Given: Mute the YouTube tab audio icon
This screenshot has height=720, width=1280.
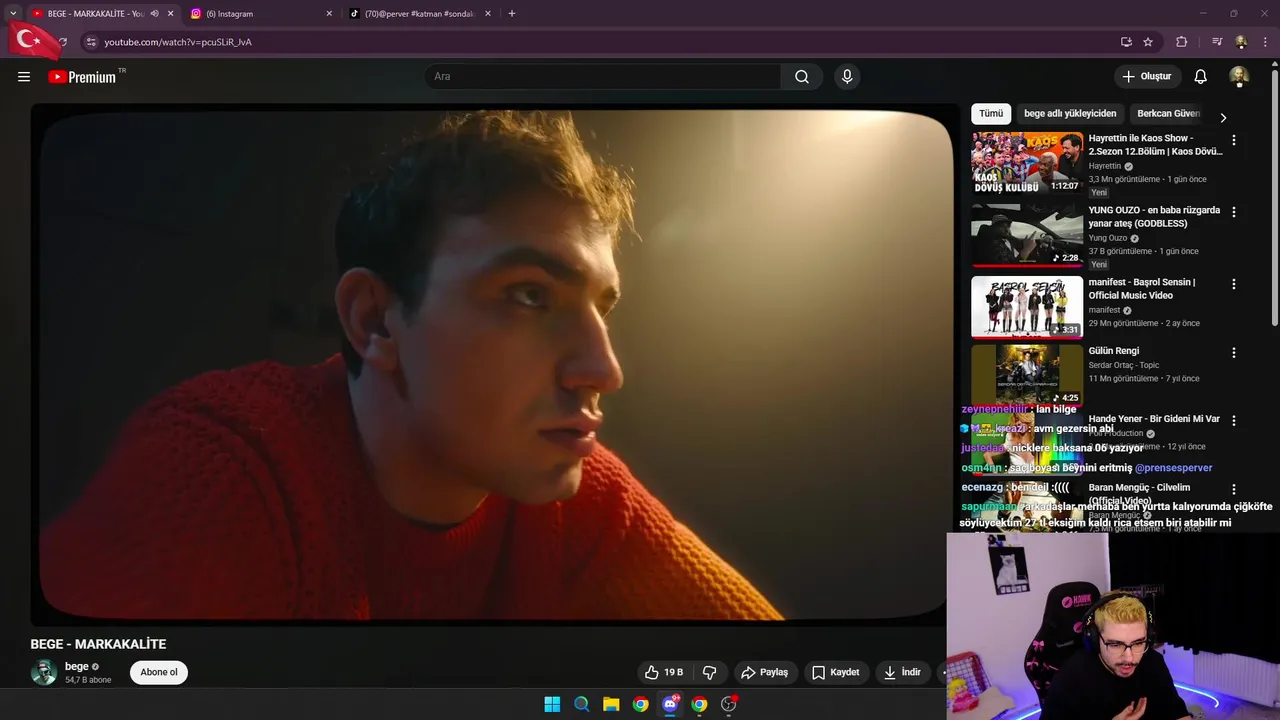Looking at the screenshot, I should pyautogui.click(x=154, y=14).
